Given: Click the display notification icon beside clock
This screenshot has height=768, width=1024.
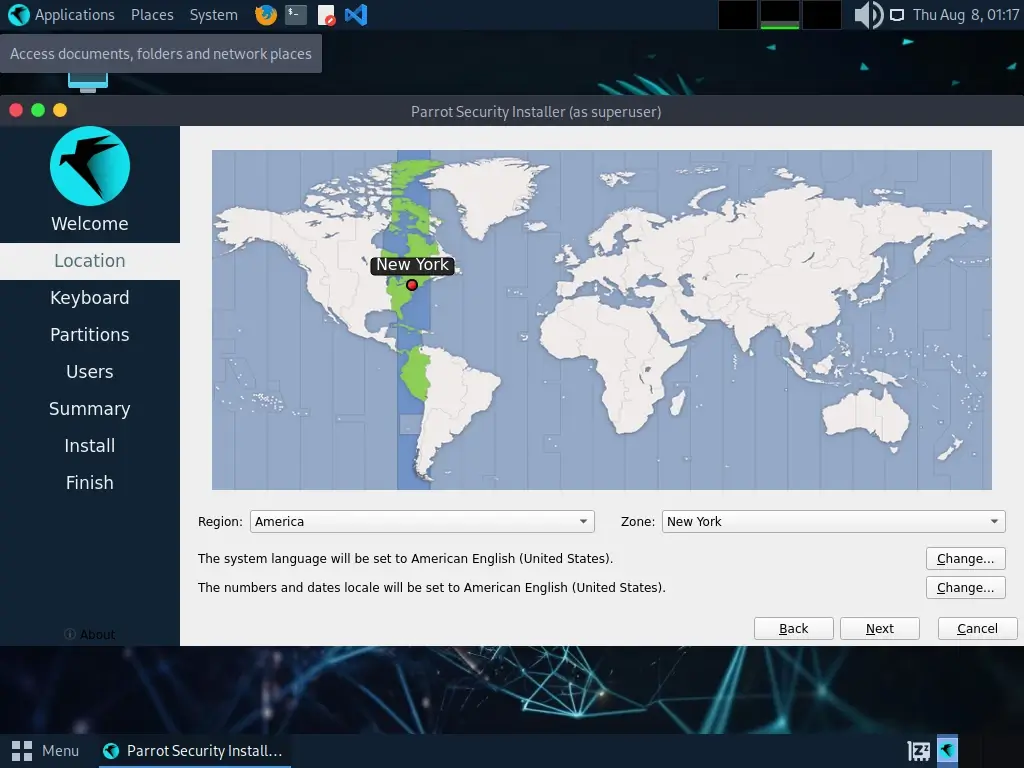Looking at the screenshot, I should [897, 15].
